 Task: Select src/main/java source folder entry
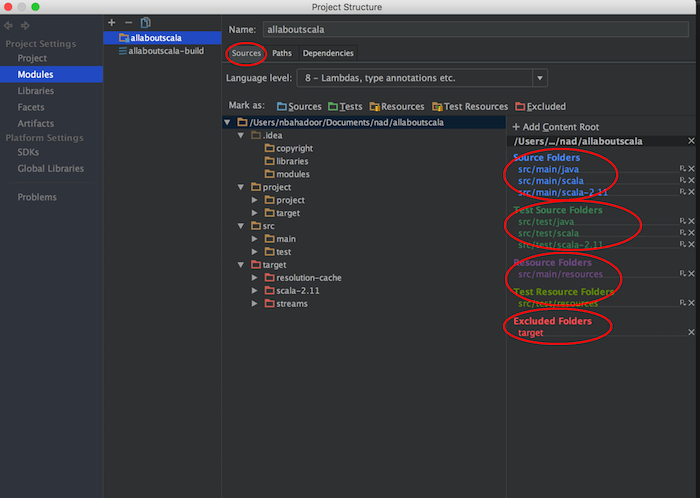[548, 169]
